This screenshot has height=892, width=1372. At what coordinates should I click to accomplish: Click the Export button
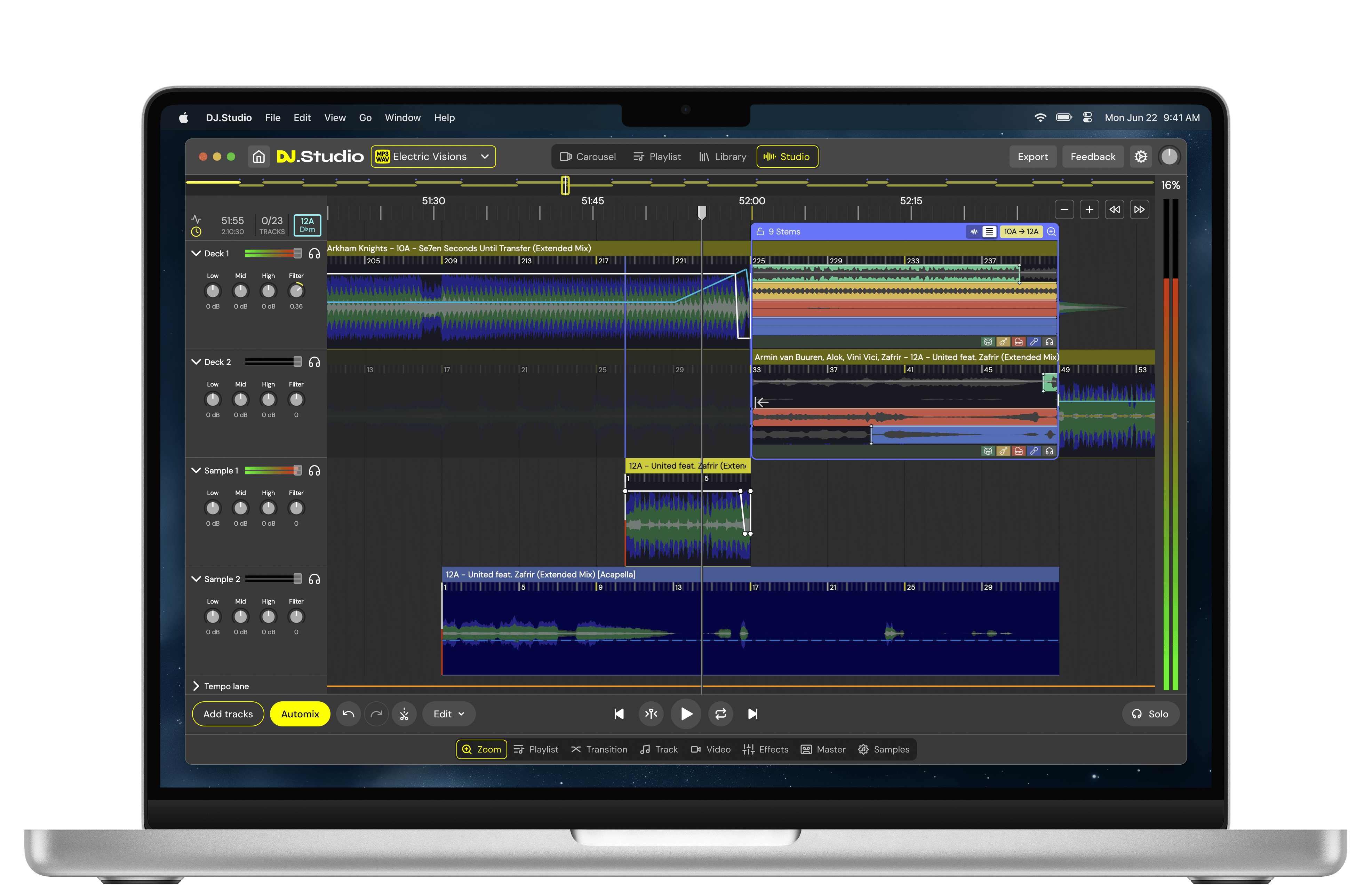click(1032, 156)
